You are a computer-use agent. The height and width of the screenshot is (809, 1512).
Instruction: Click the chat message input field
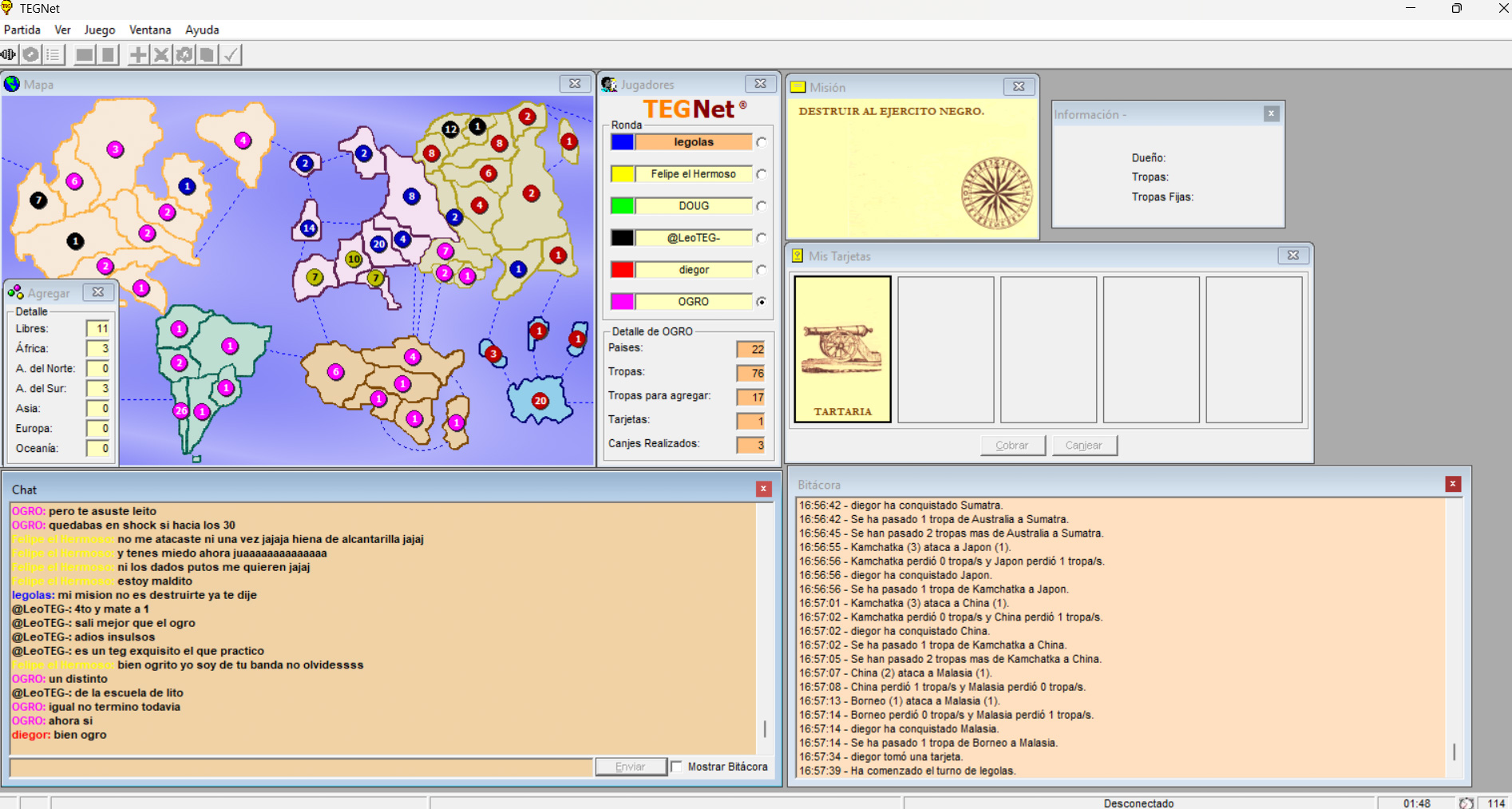click(301, 767)
